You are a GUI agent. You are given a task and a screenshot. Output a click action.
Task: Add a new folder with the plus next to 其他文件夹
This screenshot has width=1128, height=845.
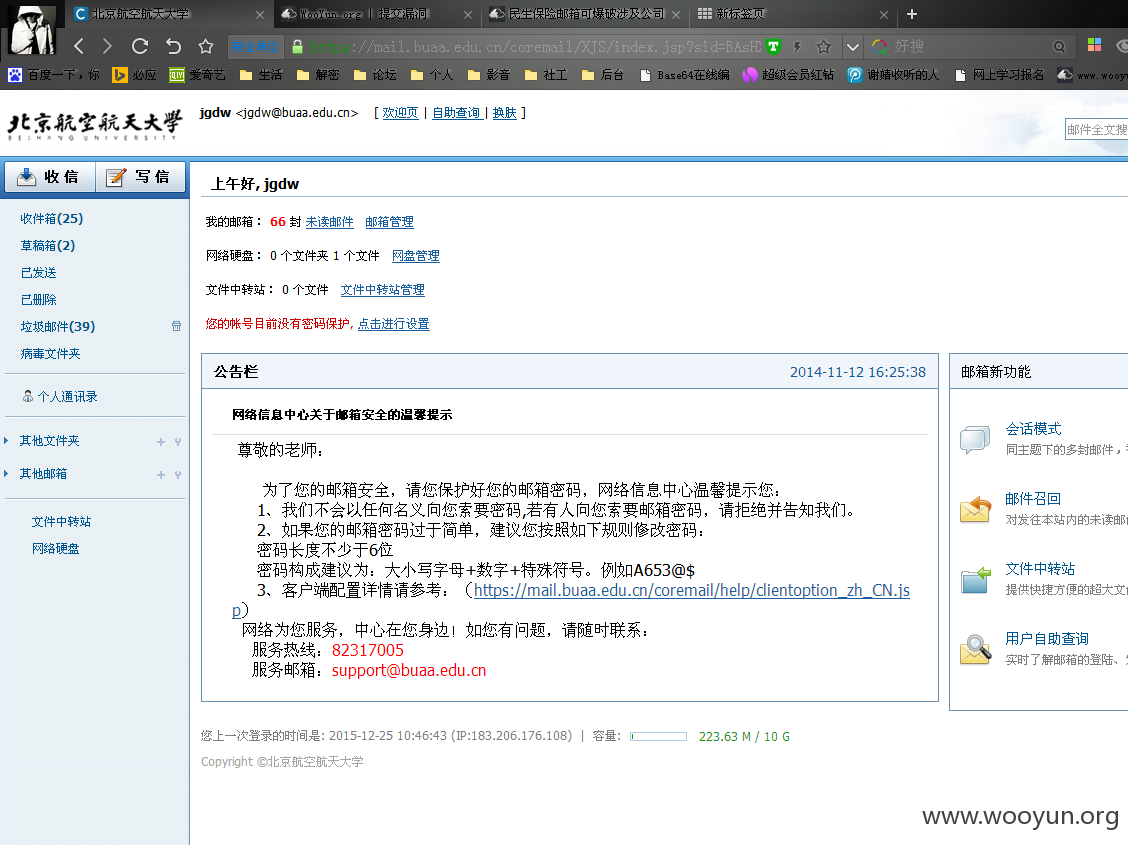point(161,442)
